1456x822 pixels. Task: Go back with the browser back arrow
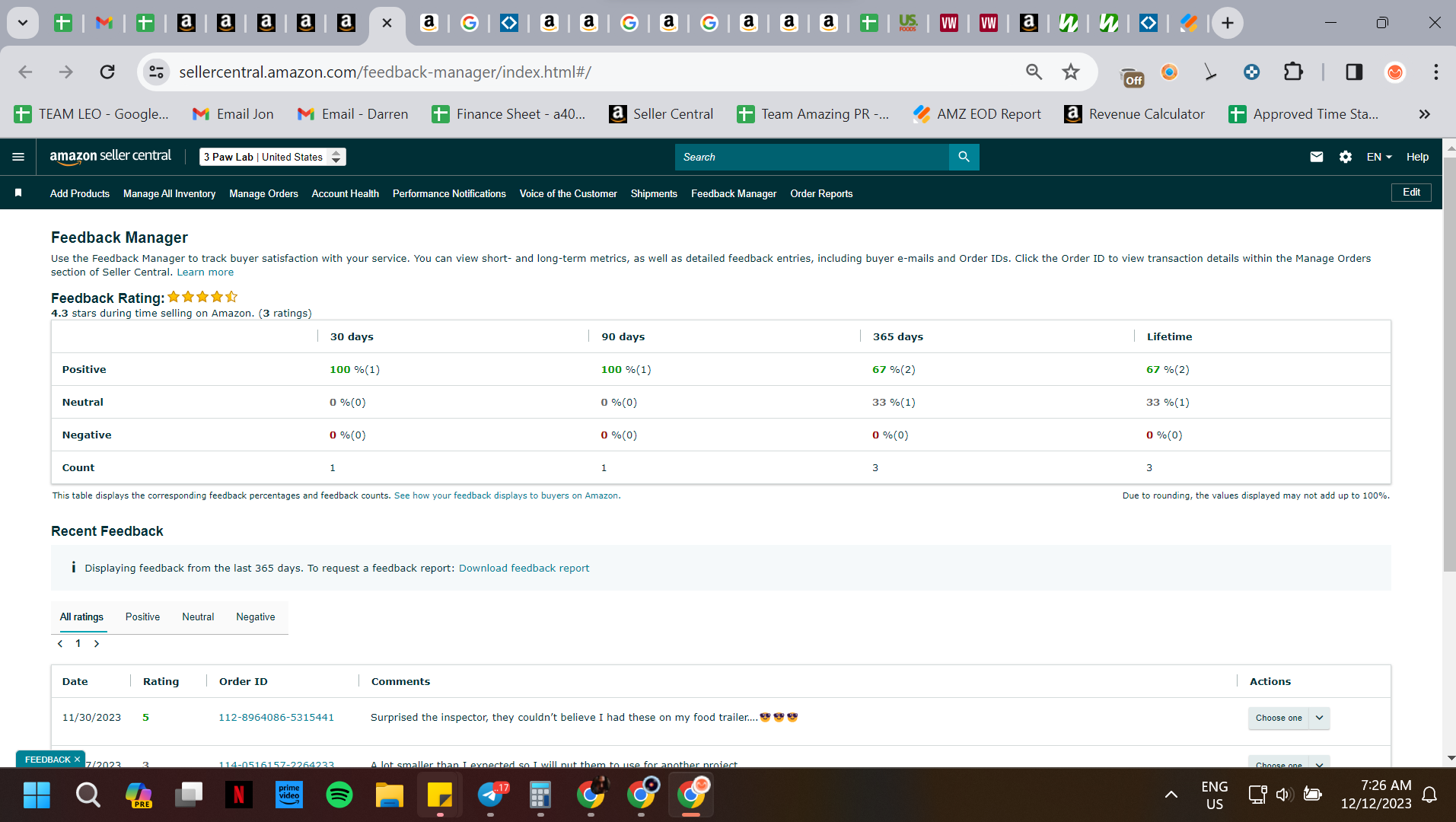25,72
